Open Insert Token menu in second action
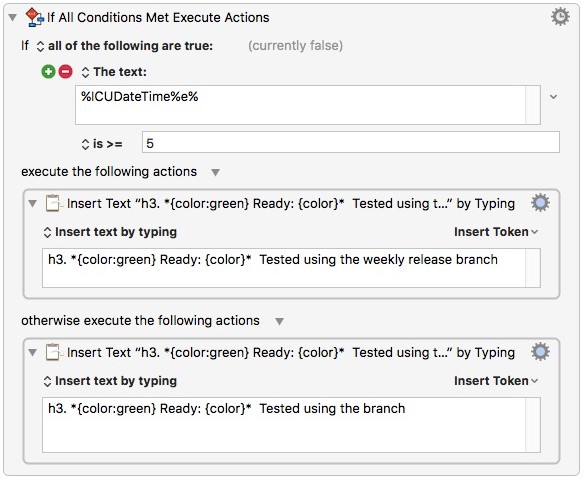Screen dimensions: 584x480 tap(496, 381)
